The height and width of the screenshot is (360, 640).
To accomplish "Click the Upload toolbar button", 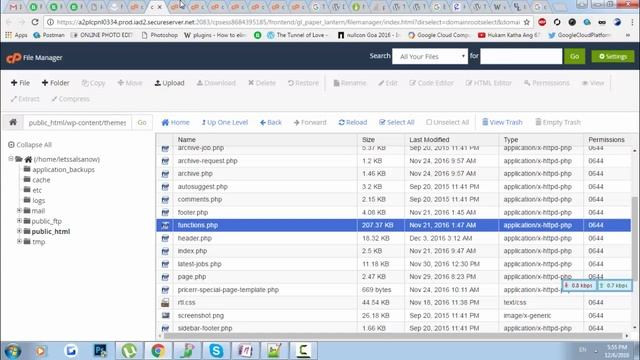I will (x=169, y=83).
